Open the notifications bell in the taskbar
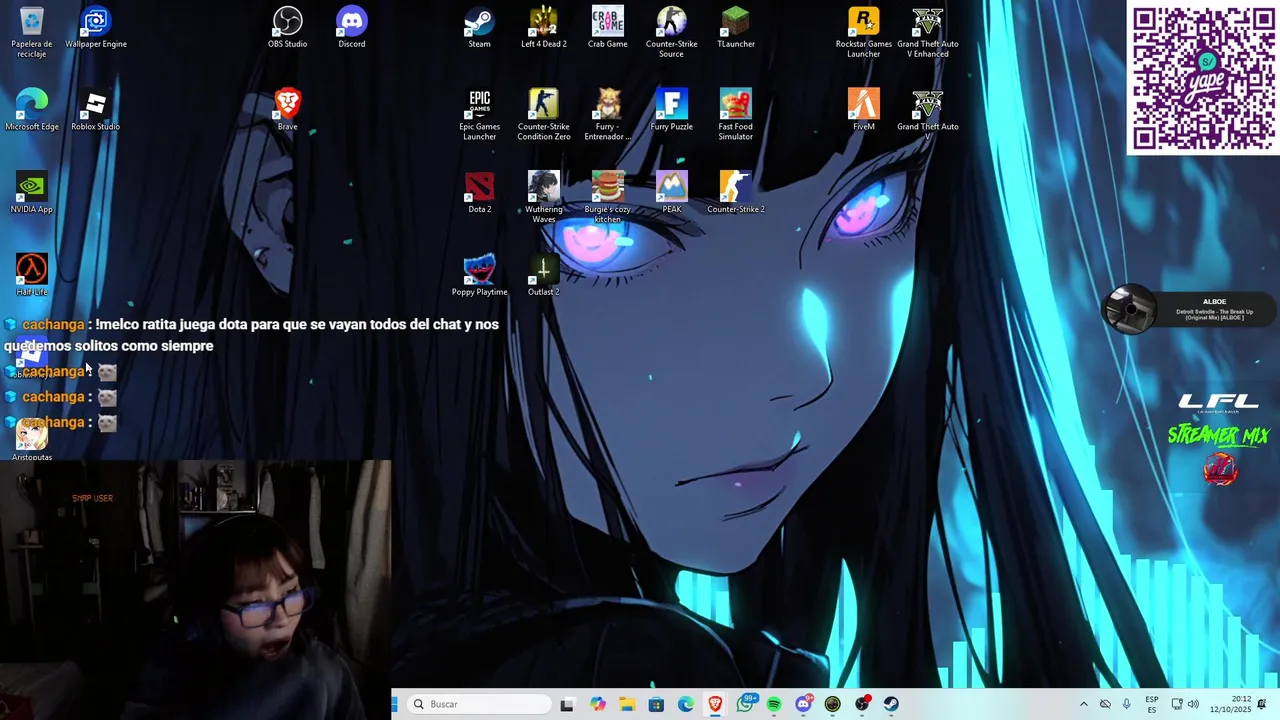Image resolution: width=1280 pixels, height=720 pixels. pos(1262,704)
